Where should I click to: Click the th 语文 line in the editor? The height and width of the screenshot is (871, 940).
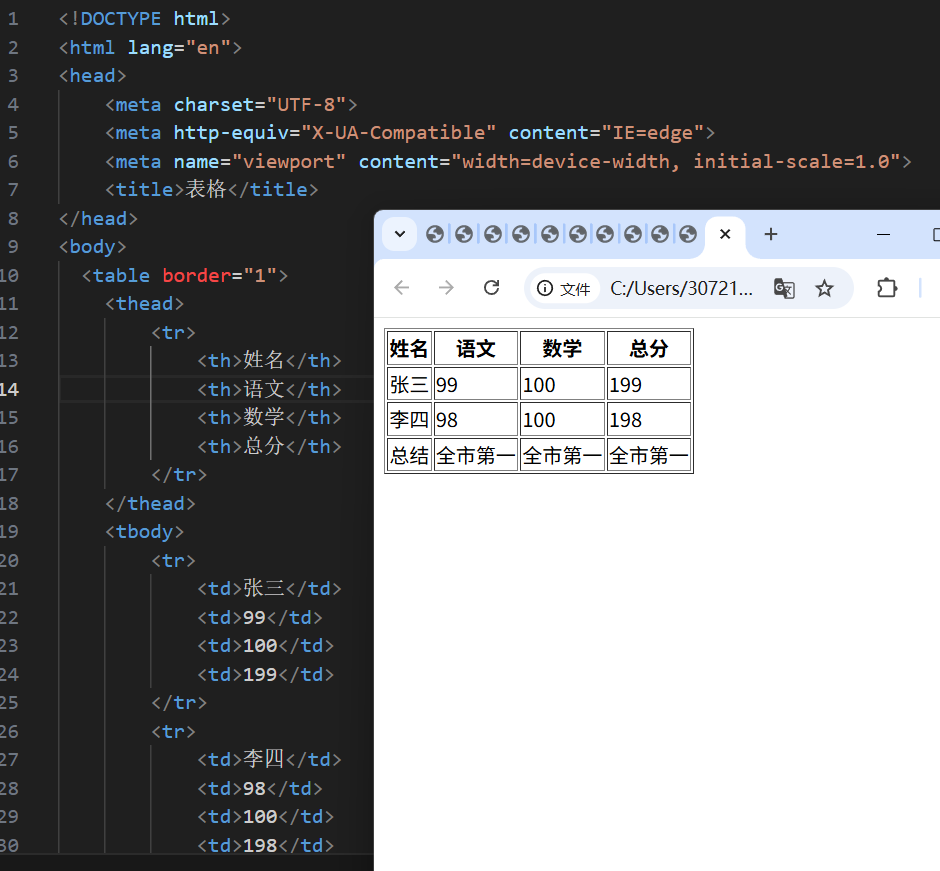pyautogui.click(x=270, y=390)
